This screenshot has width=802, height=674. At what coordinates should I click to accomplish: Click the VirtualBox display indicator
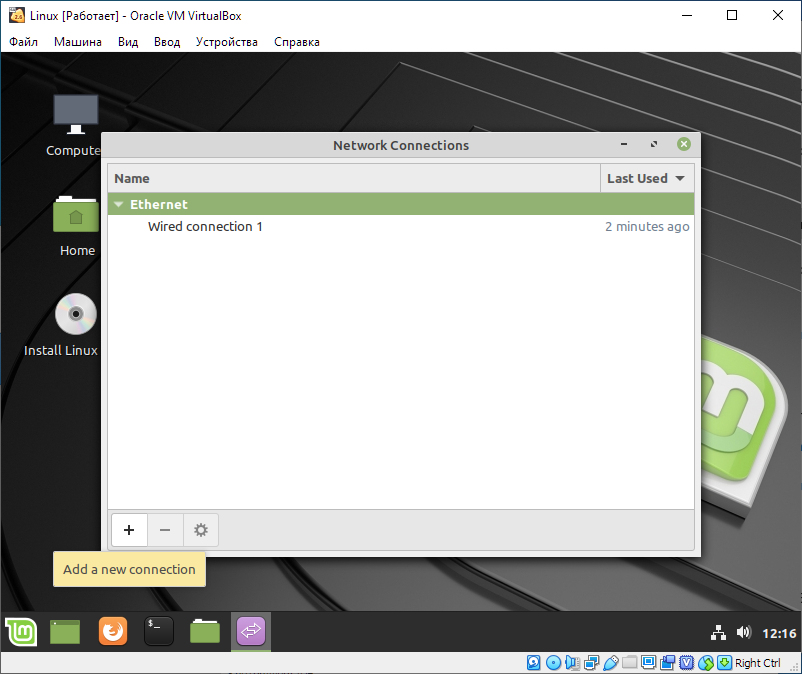tap(649, 663)
